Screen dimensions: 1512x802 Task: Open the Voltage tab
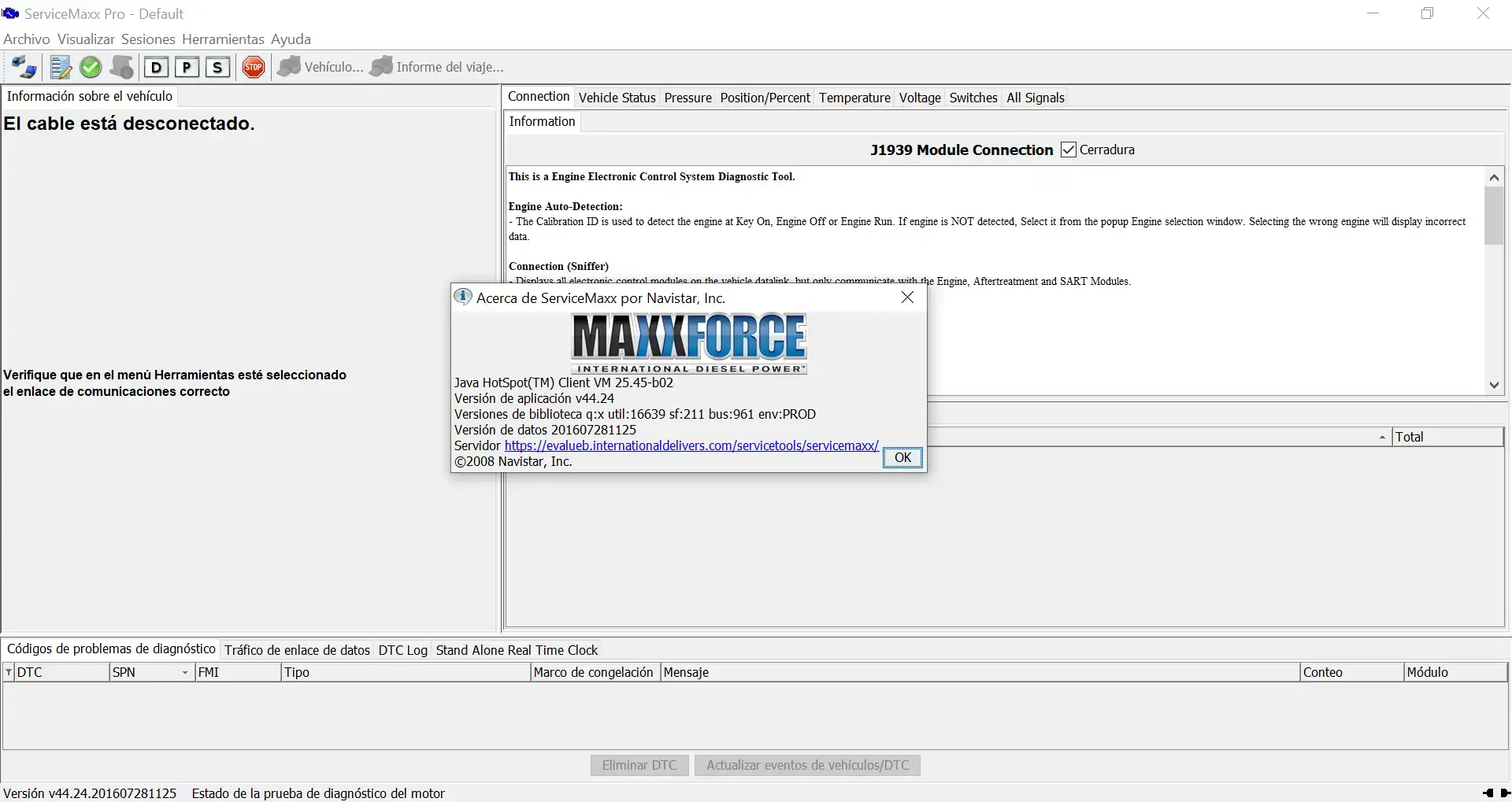coord(920,98)
